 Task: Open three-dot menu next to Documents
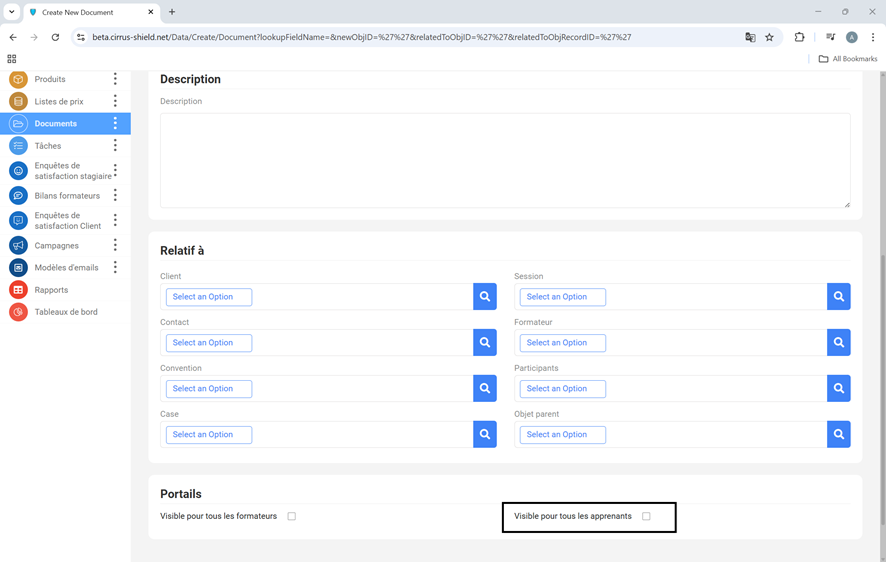click(x=115, y=124)
